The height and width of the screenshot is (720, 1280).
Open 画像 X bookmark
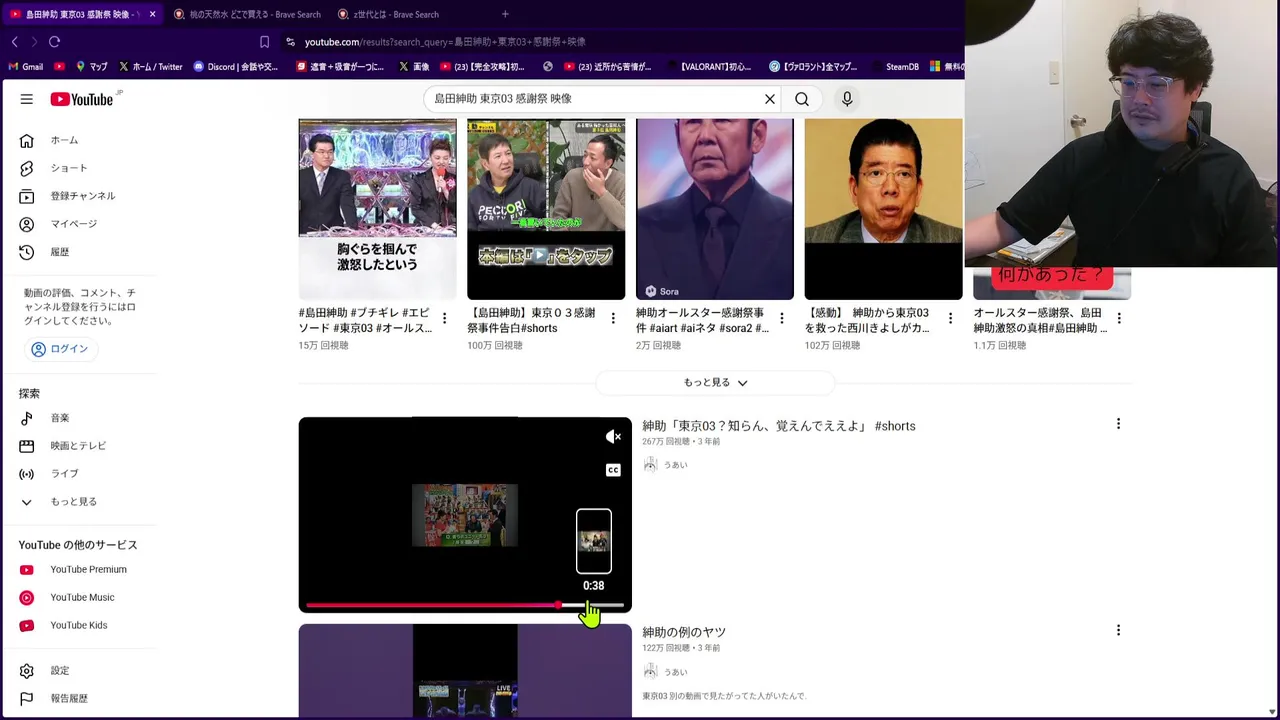tap(414, 67)
